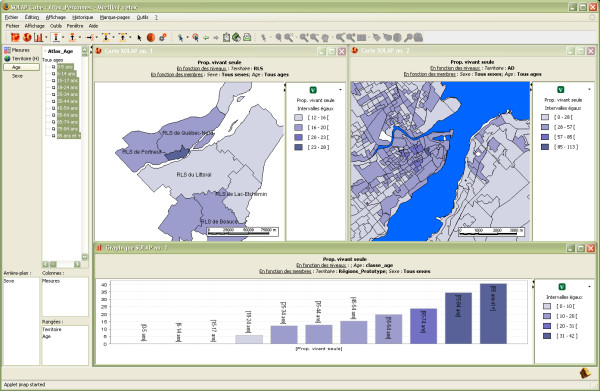Open map 1 legend options arrow
Screen dimensions: 600x391
[x=341, y=90]
